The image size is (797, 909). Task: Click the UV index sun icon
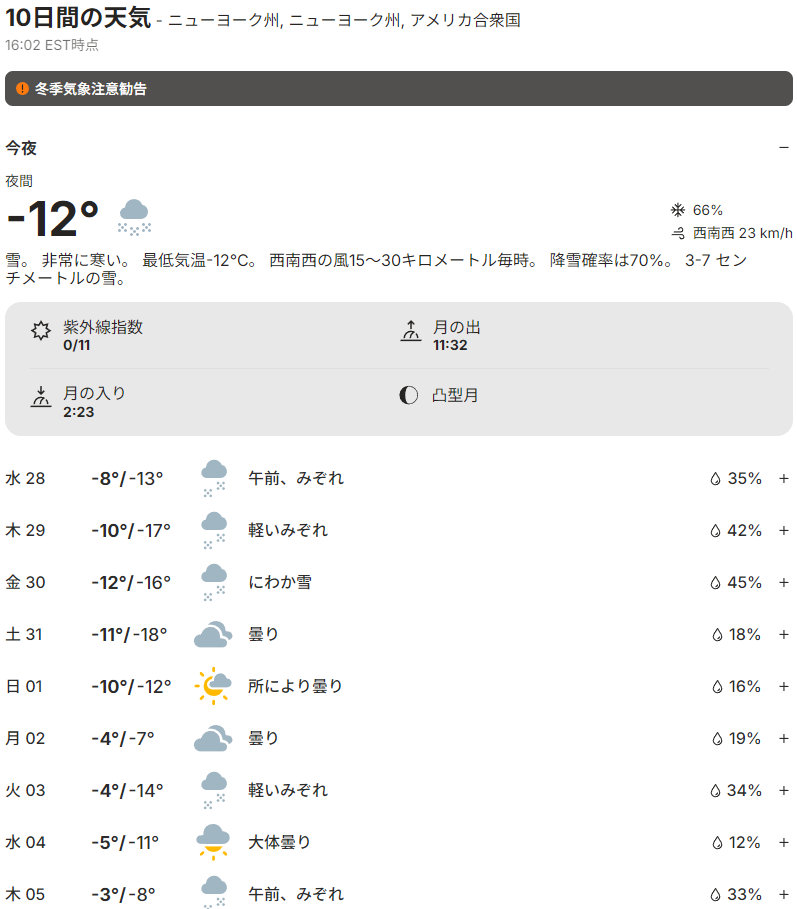coord(41,332)
